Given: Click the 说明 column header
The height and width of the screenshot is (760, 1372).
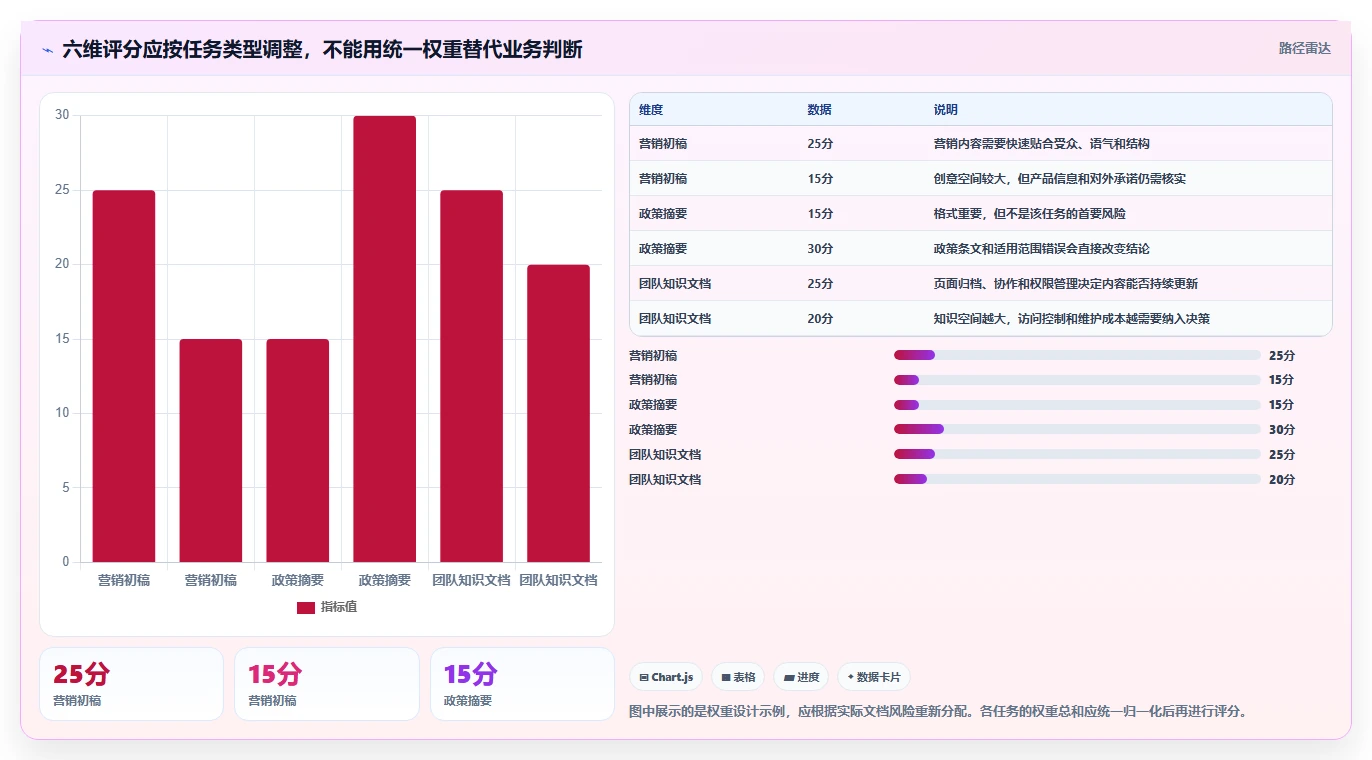Looking at the screenshot, I should point(945,110).
